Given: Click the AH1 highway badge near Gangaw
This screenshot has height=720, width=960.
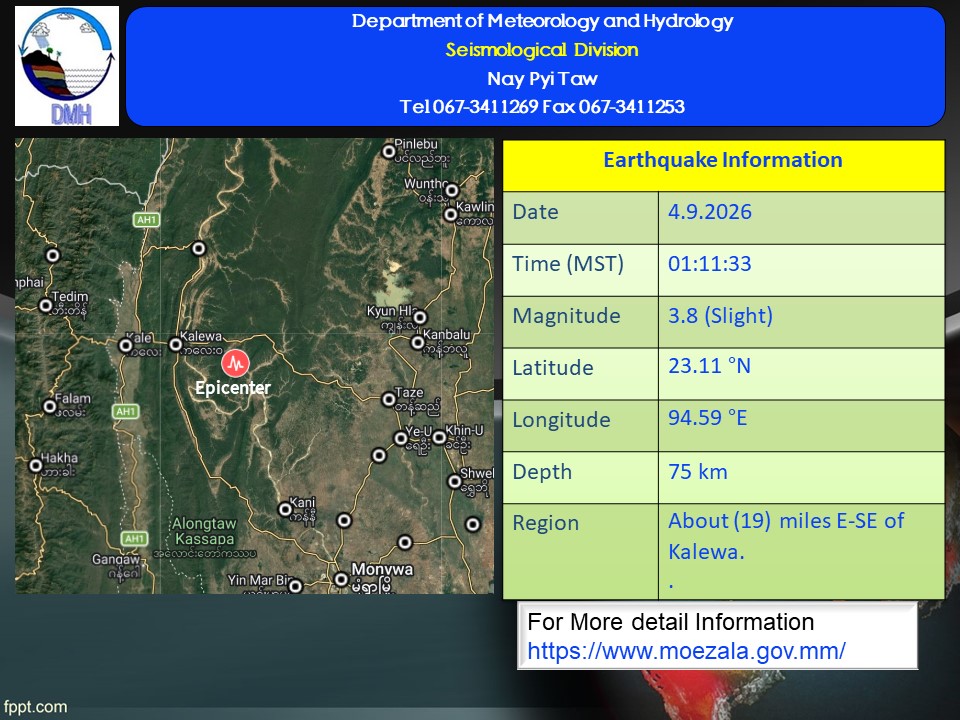Looking at the screenshot, I should [x=134, y=538].
